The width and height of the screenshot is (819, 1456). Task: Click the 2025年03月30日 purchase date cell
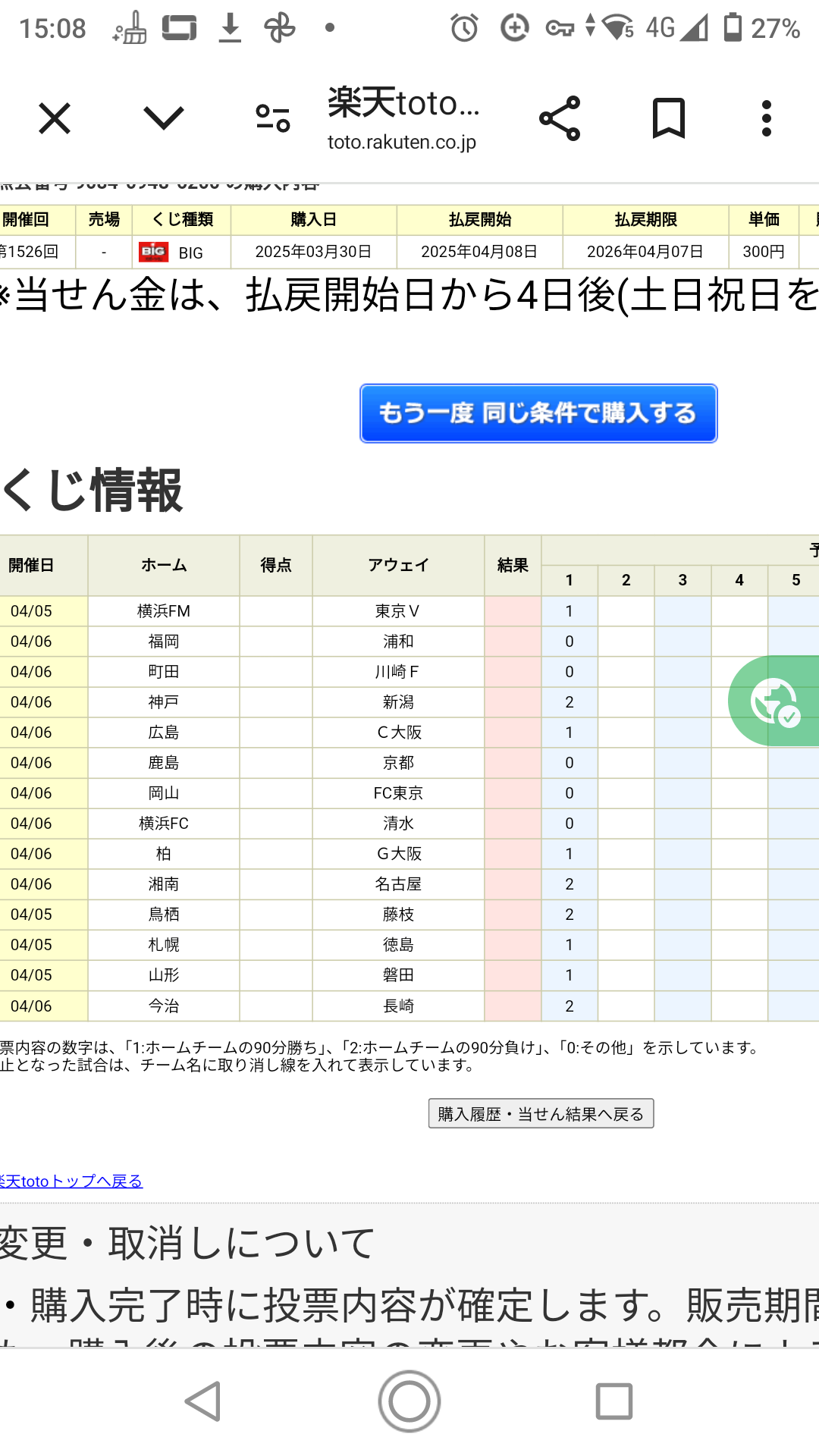point(314,252)
